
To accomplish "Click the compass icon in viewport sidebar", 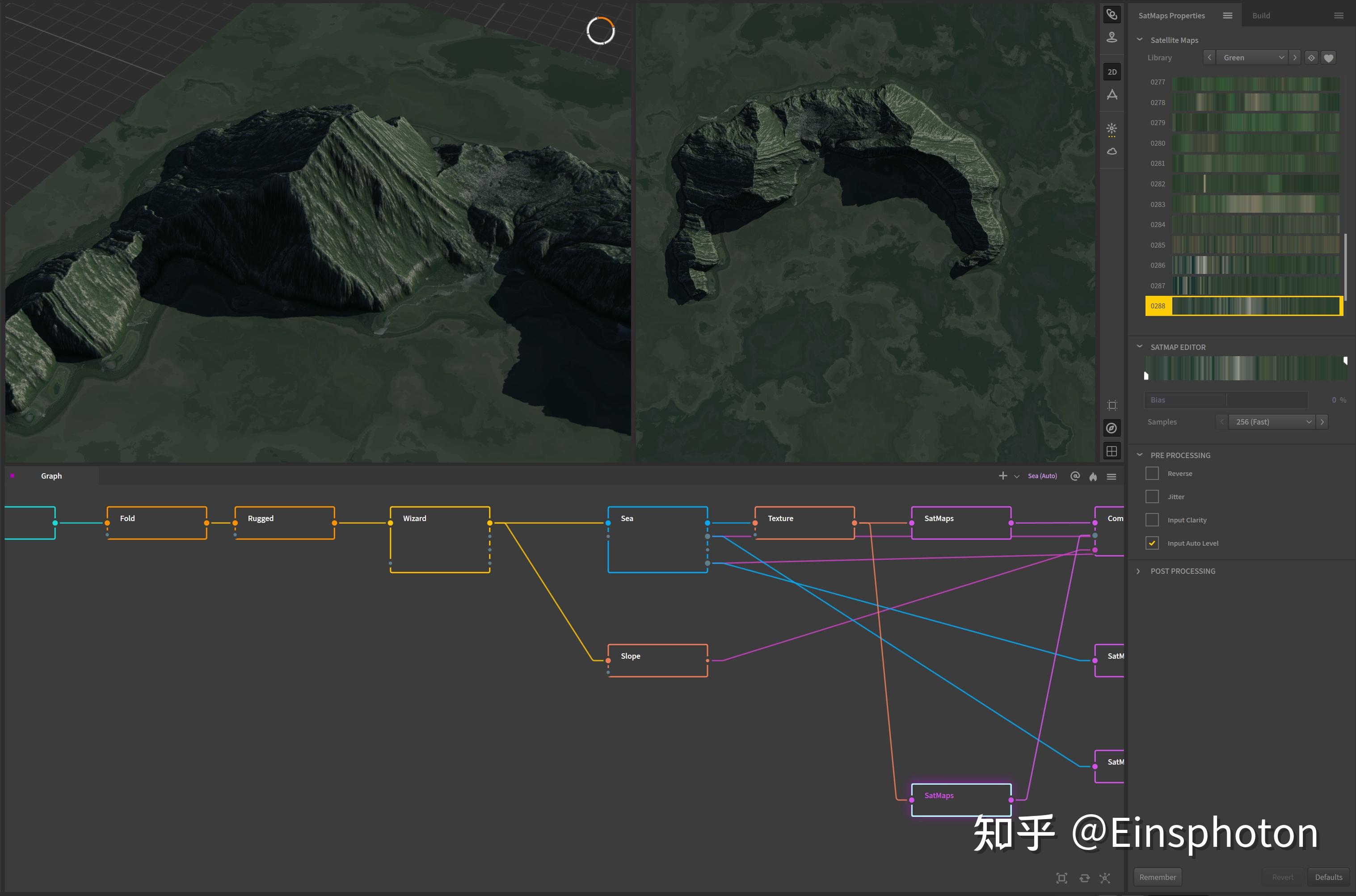I will pyautogui.click(x=1112, y=428).
